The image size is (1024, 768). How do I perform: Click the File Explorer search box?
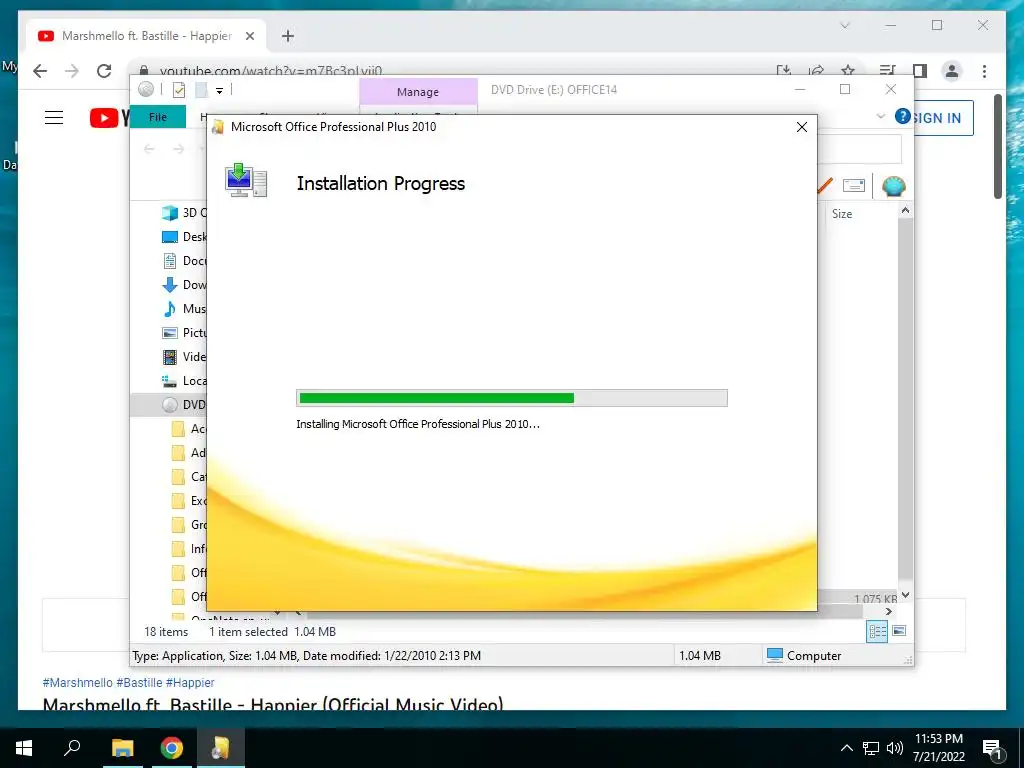pyautogui.click(x=859, y=150)
